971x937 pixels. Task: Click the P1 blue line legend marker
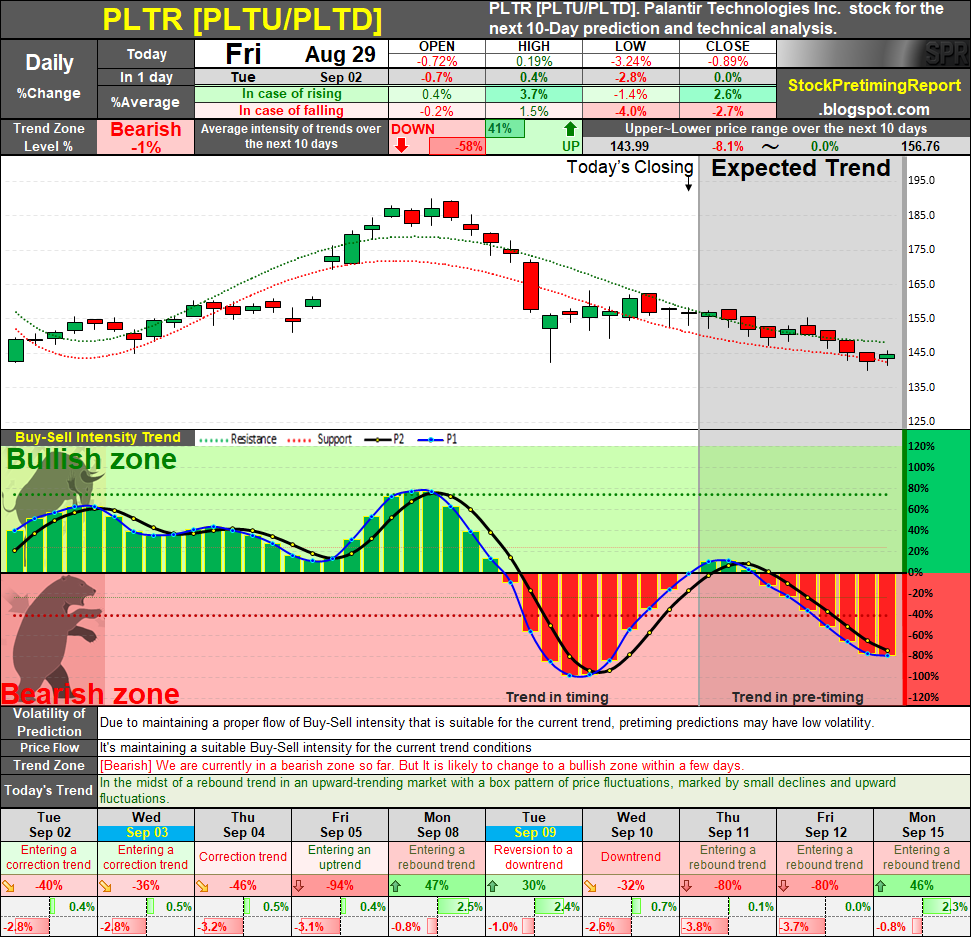[x=430, y=440]
